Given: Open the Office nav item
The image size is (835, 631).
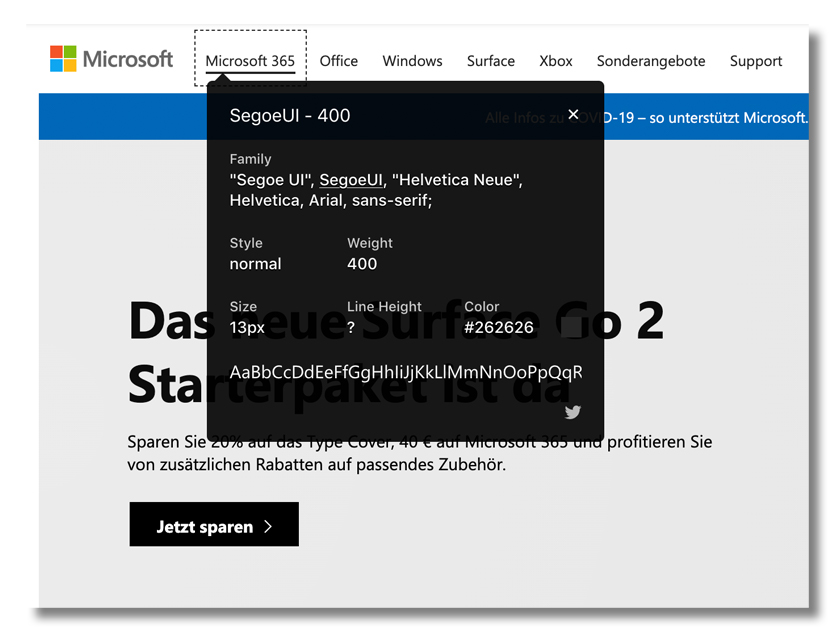Looking at the screenshot, I should pyautogui.click(x=339, y=61).
